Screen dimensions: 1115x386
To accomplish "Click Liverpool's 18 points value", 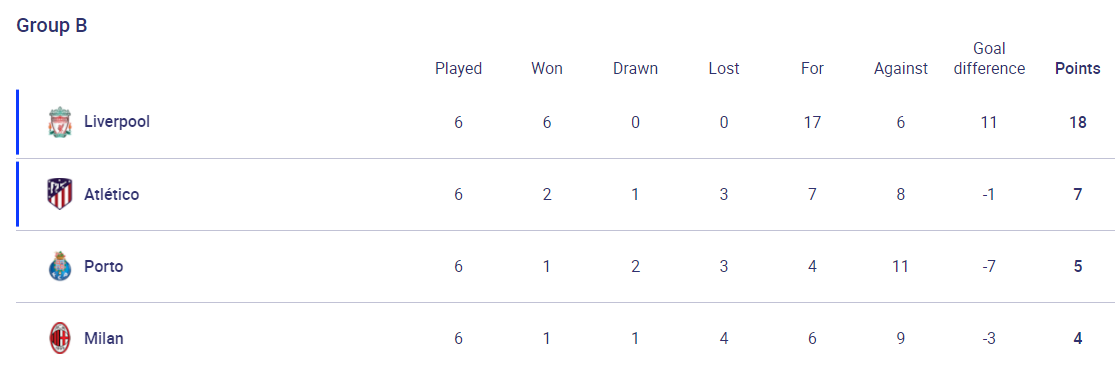I will point(1078,122).
